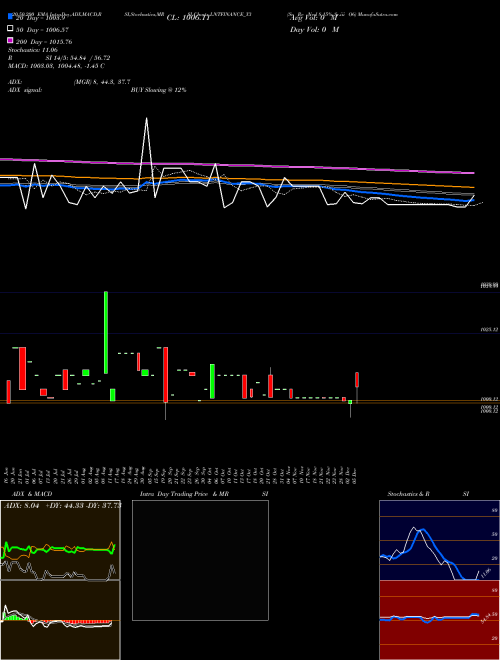Viewport: 500px width, 660px height.
Task: Click the 'Intra Day Trading Price & MR' heading
Action: tap(184, 494)
